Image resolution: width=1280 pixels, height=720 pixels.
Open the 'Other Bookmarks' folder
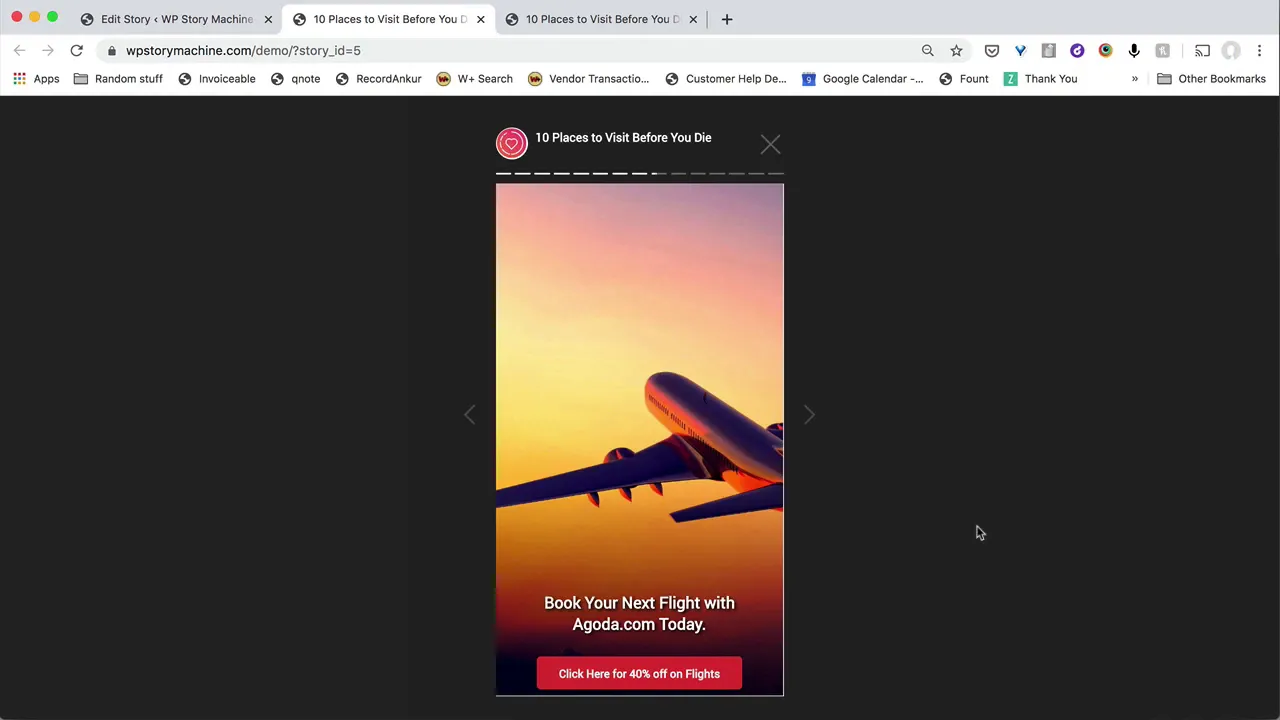[x=1211, y=79]
